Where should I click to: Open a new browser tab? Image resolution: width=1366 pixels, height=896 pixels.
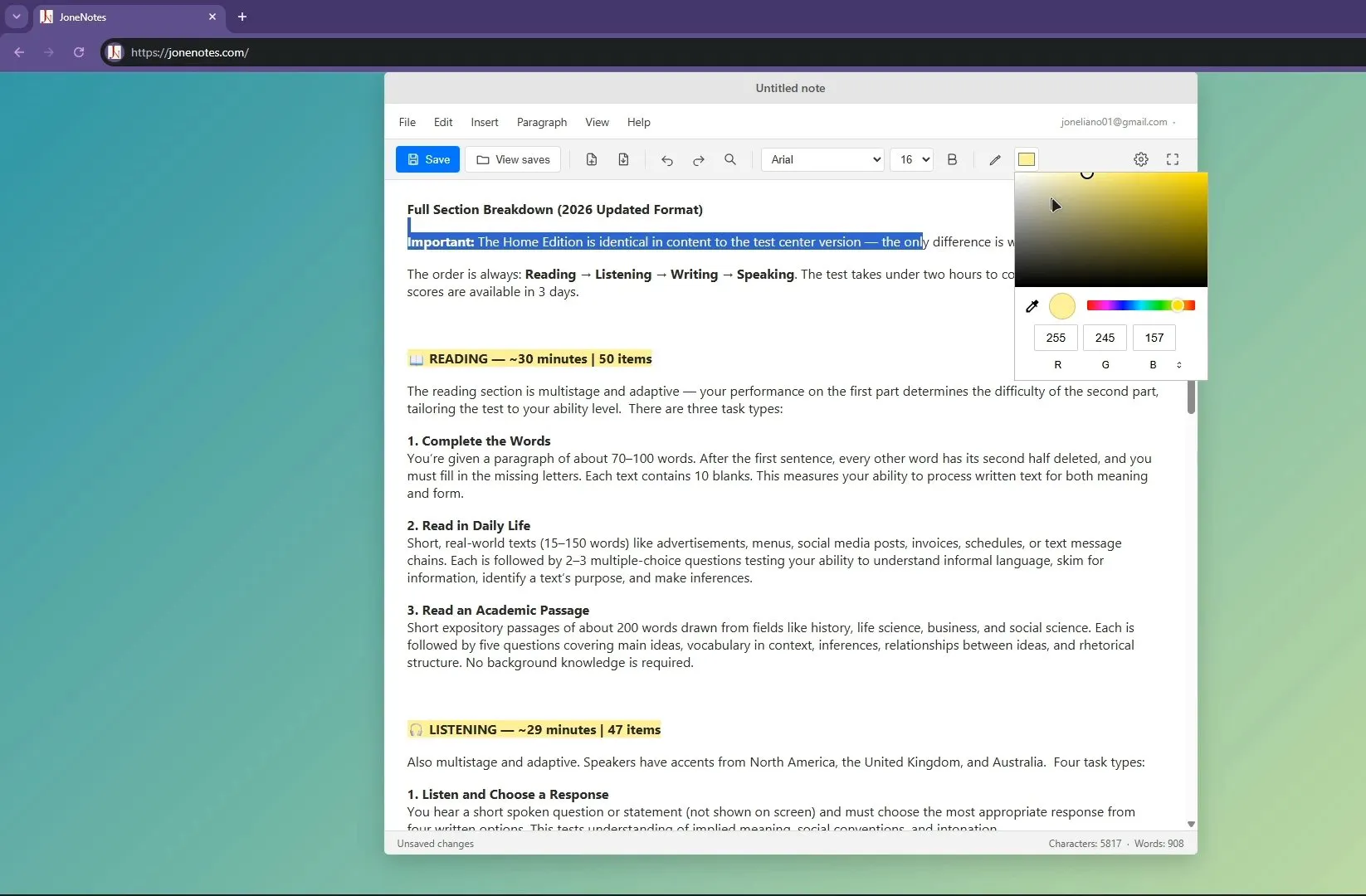tap(242, 17)
